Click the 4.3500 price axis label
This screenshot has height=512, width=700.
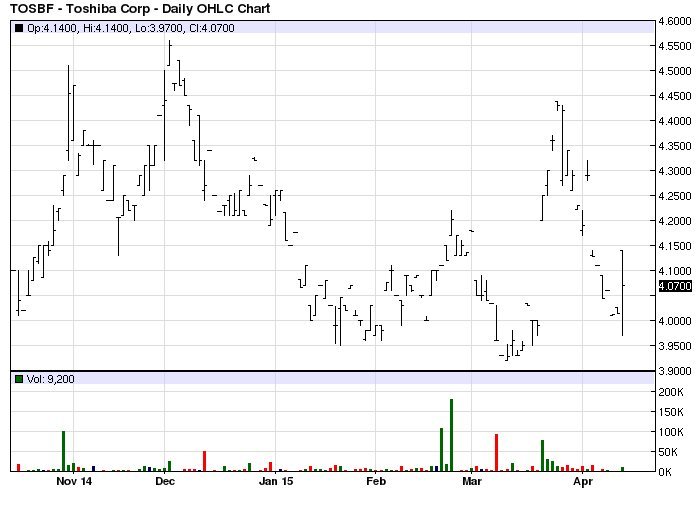tap(675, 146)
